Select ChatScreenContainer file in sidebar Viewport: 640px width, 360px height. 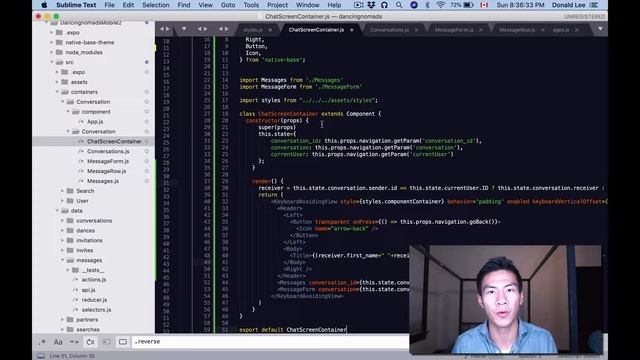click(114, 141)
